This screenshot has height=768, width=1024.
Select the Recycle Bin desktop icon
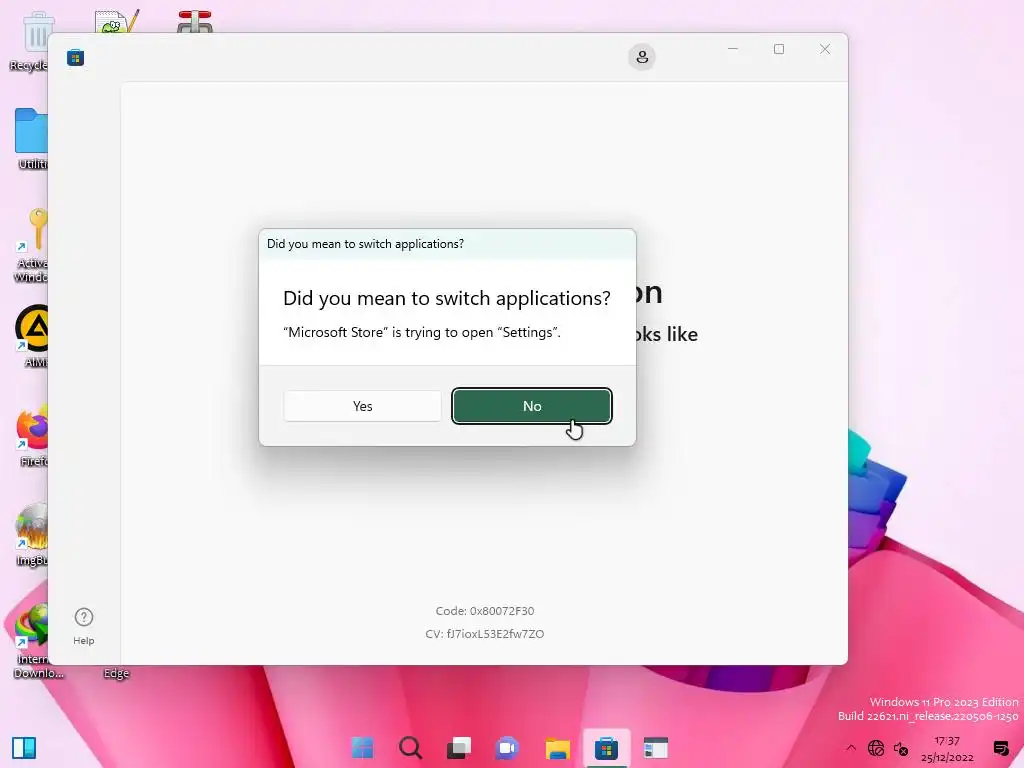pos(31,41)
